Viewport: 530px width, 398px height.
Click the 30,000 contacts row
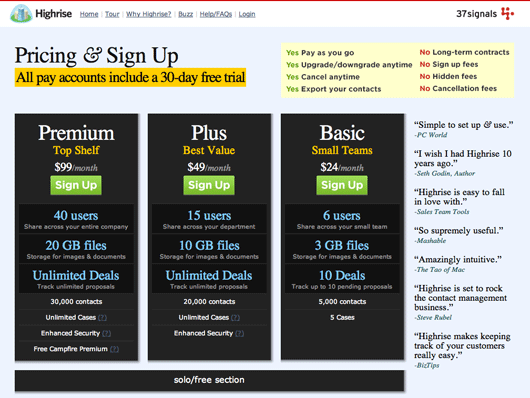click(x=76, y=302)
